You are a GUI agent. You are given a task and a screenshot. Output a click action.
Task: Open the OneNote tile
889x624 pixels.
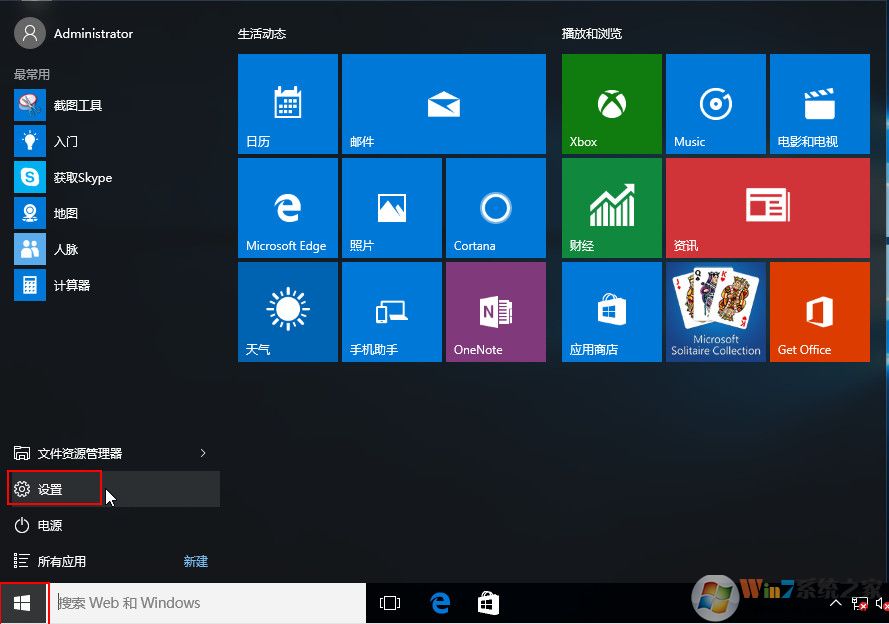(x=495, y=312)
